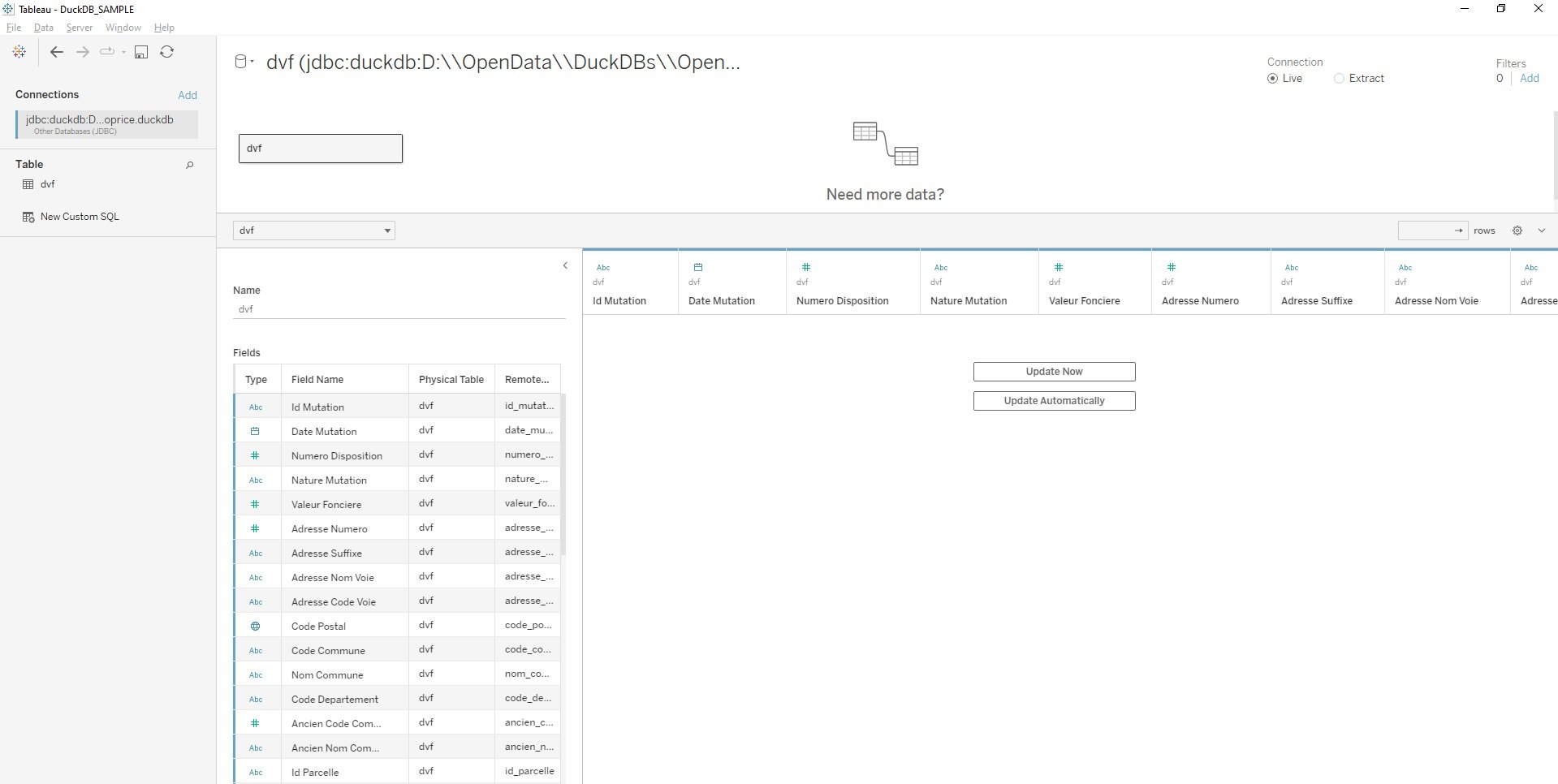Open dropdown arrow next to redo icon
Image resolution: width=1558 pixels, height=784 pixels.
click(123, 52)
